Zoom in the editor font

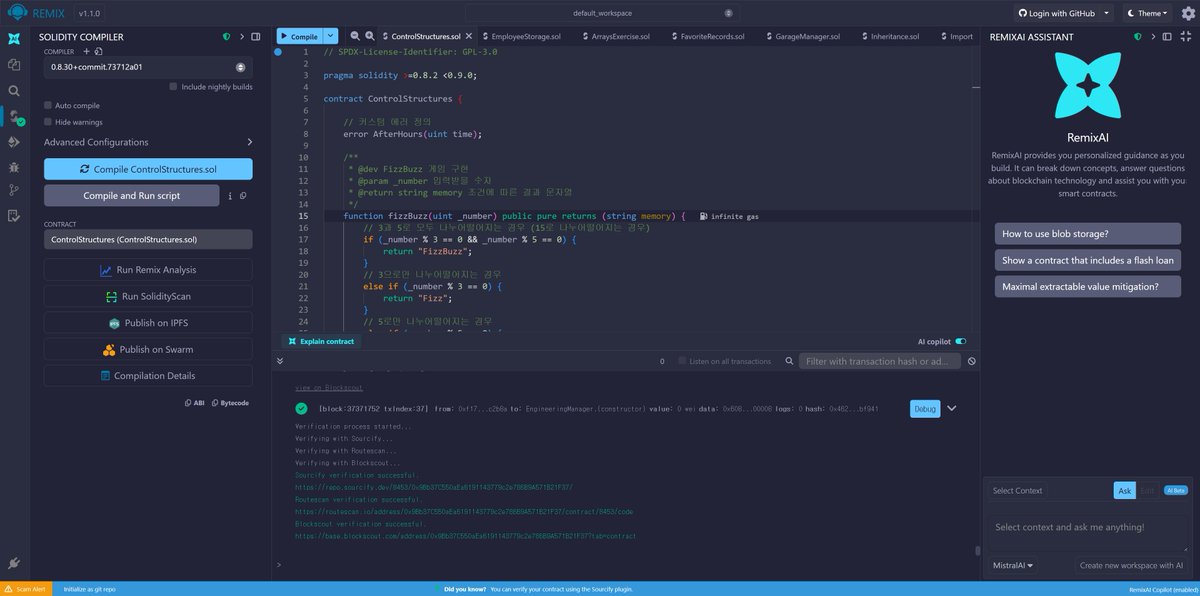[370, 36]
